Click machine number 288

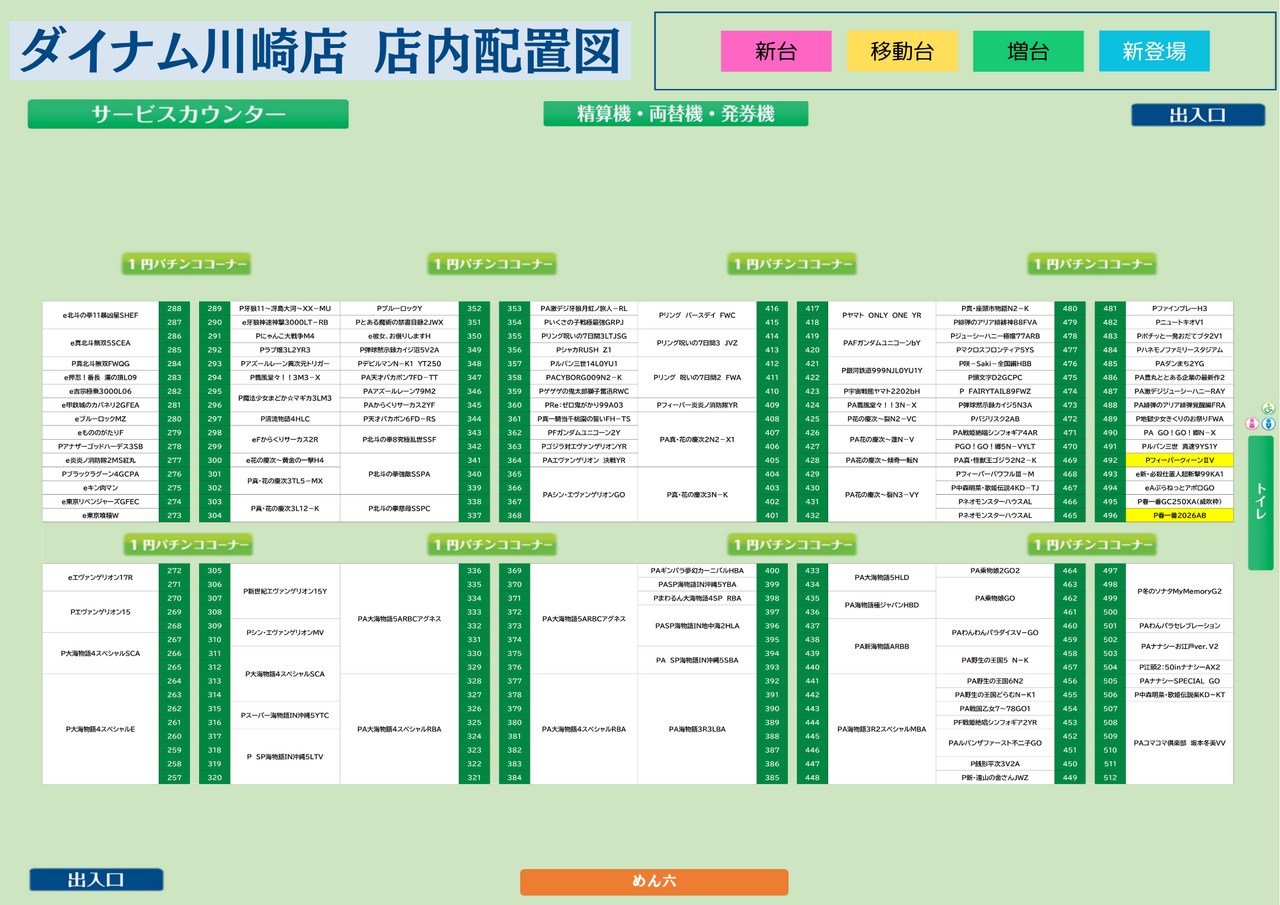tap(174, 308)
